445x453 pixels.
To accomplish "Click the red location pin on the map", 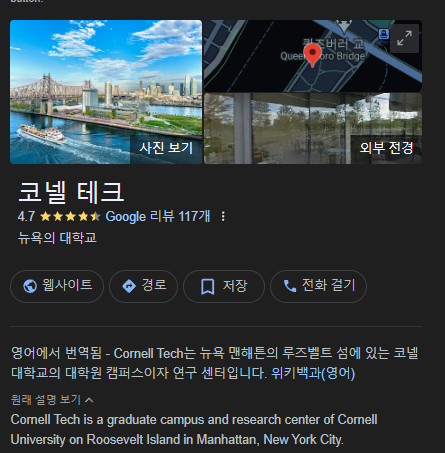I will click(x=312, y=55).
